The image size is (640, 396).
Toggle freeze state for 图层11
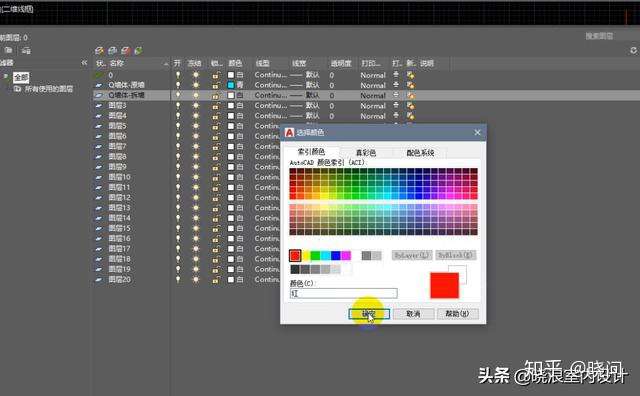point(196,187)
